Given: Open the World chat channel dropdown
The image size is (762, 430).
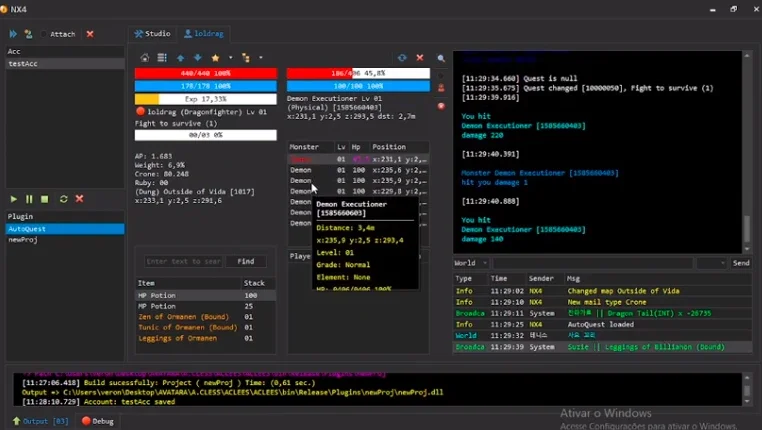Looking at the screenshot, I should (x=470, y=263).
